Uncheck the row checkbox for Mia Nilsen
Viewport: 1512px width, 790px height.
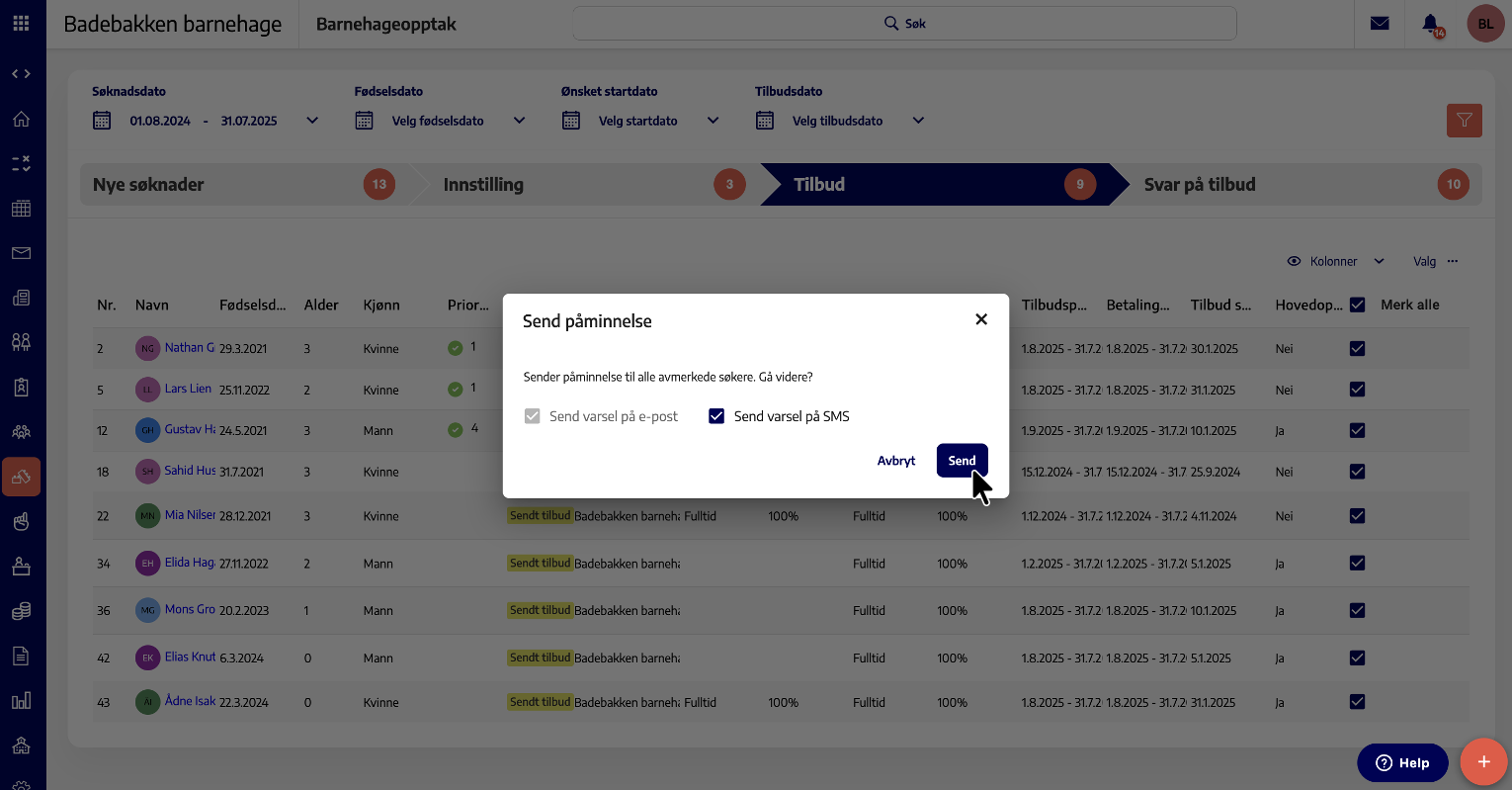1357,516
